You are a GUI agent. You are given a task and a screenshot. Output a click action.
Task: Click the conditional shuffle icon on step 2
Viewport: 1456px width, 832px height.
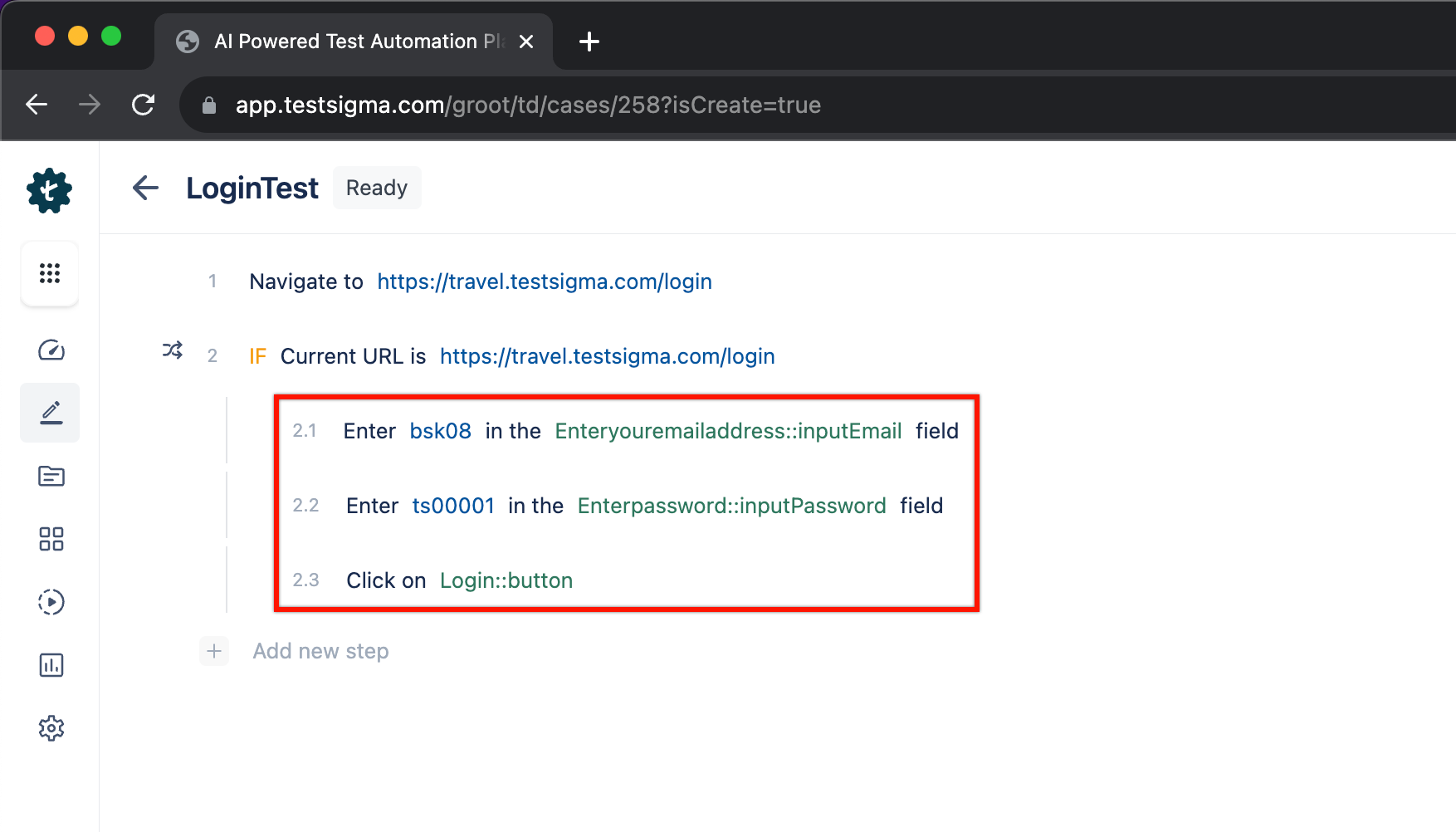tap(173, 350)
